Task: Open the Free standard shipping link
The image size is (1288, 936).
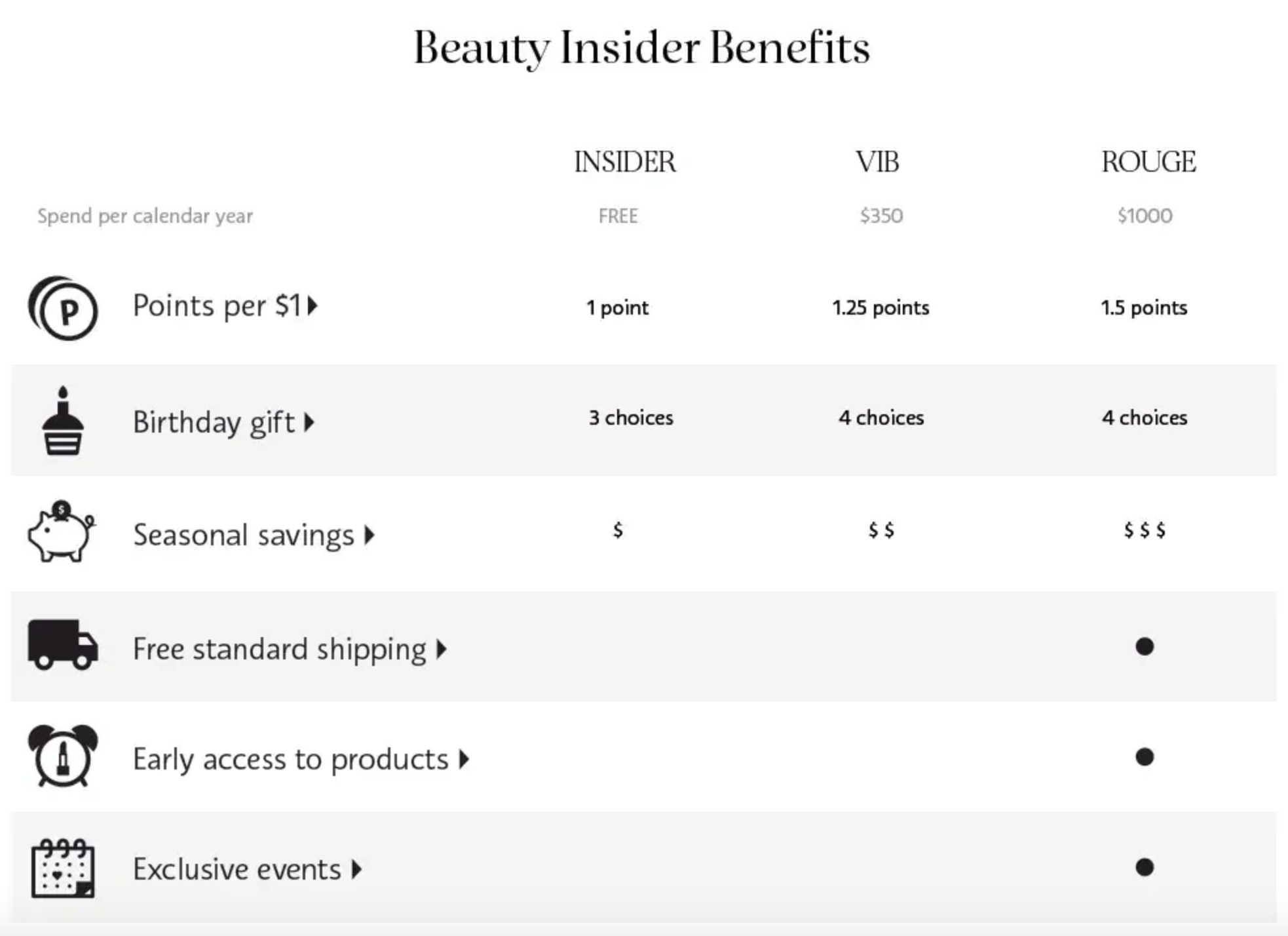Action: point(280,650)
